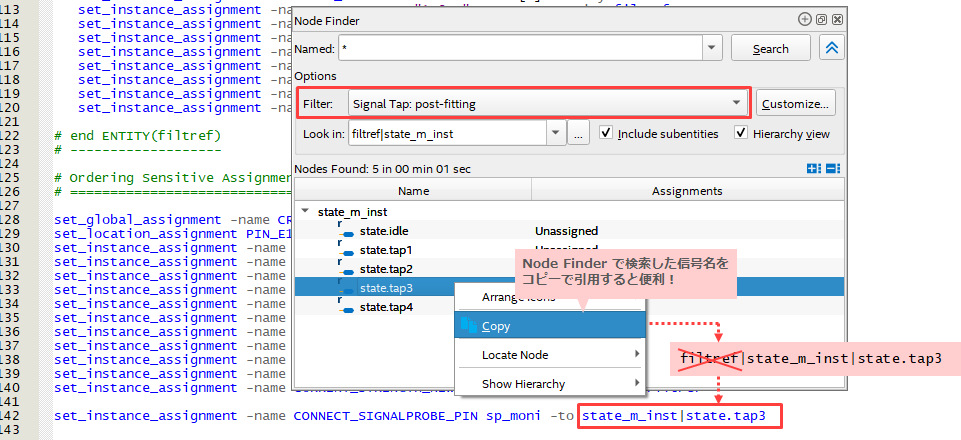Click the set_location_assignment PIN line
961x440 pixels.
pyautogui.click(x=173, y=233)
